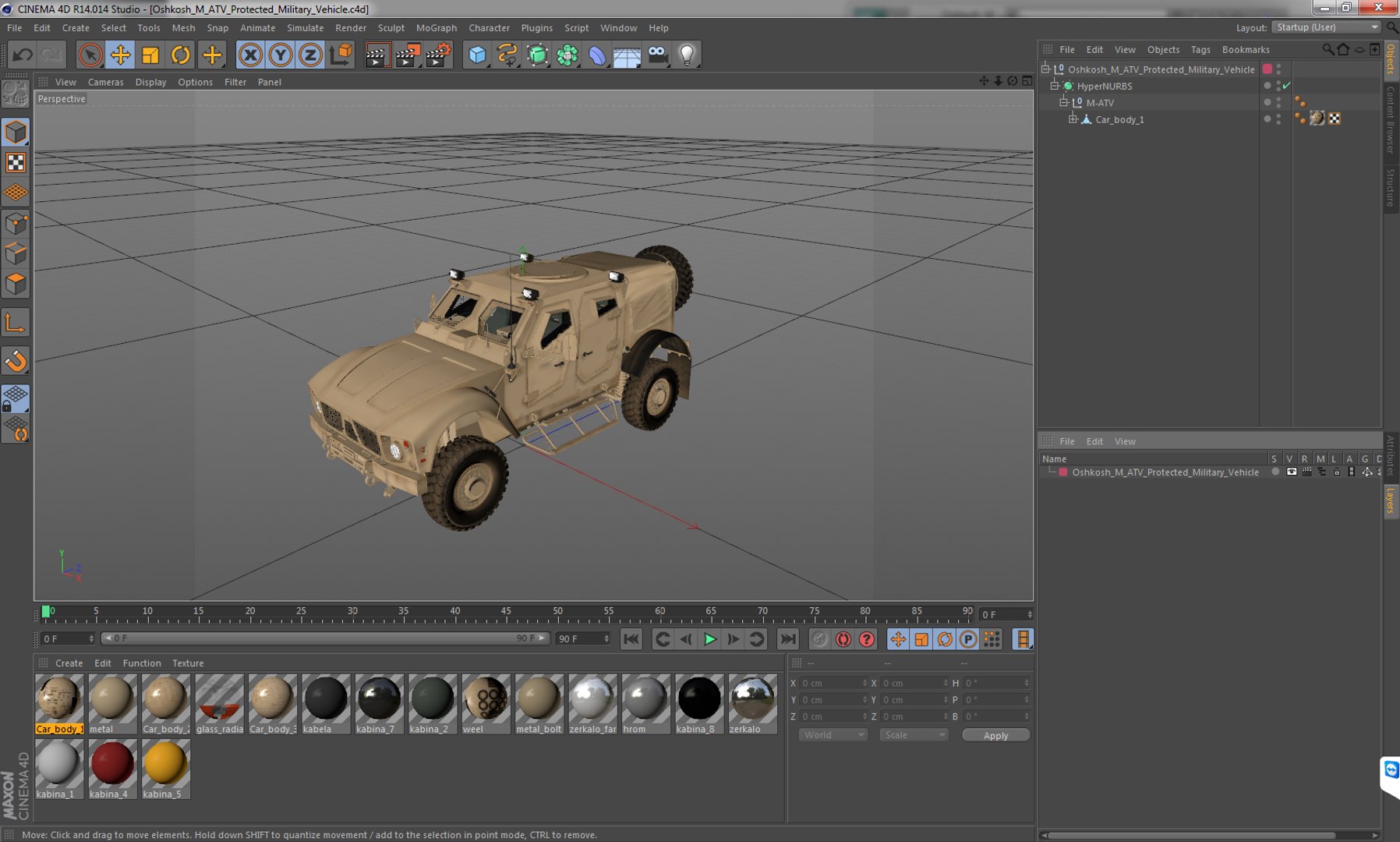
Task: Open the World coordinate dropdown
Action: pos(833,735)
